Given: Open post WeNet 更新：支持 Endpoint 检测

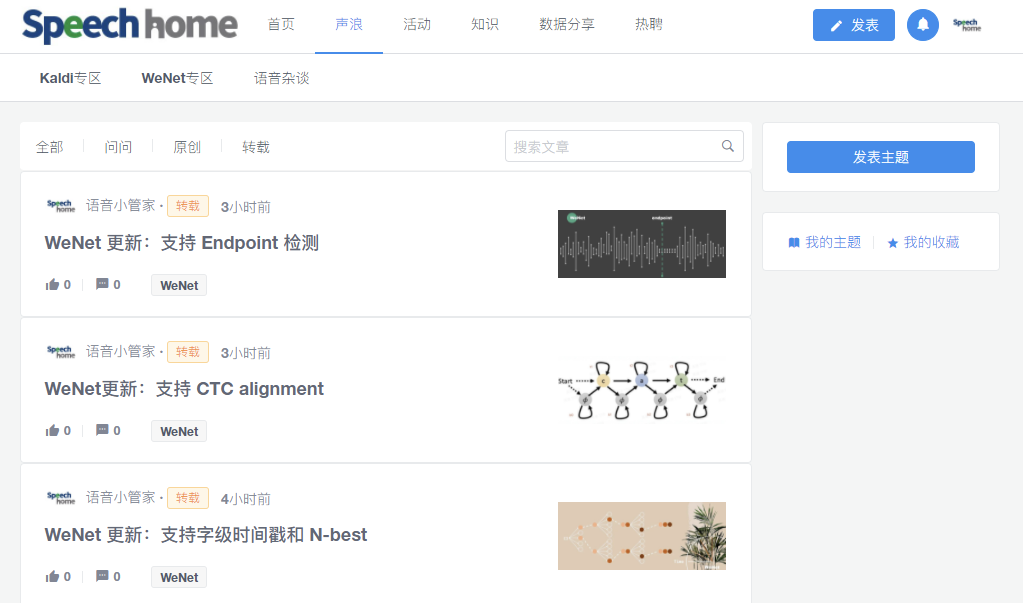Looking at the screenshot, I should tap(181, 243).
